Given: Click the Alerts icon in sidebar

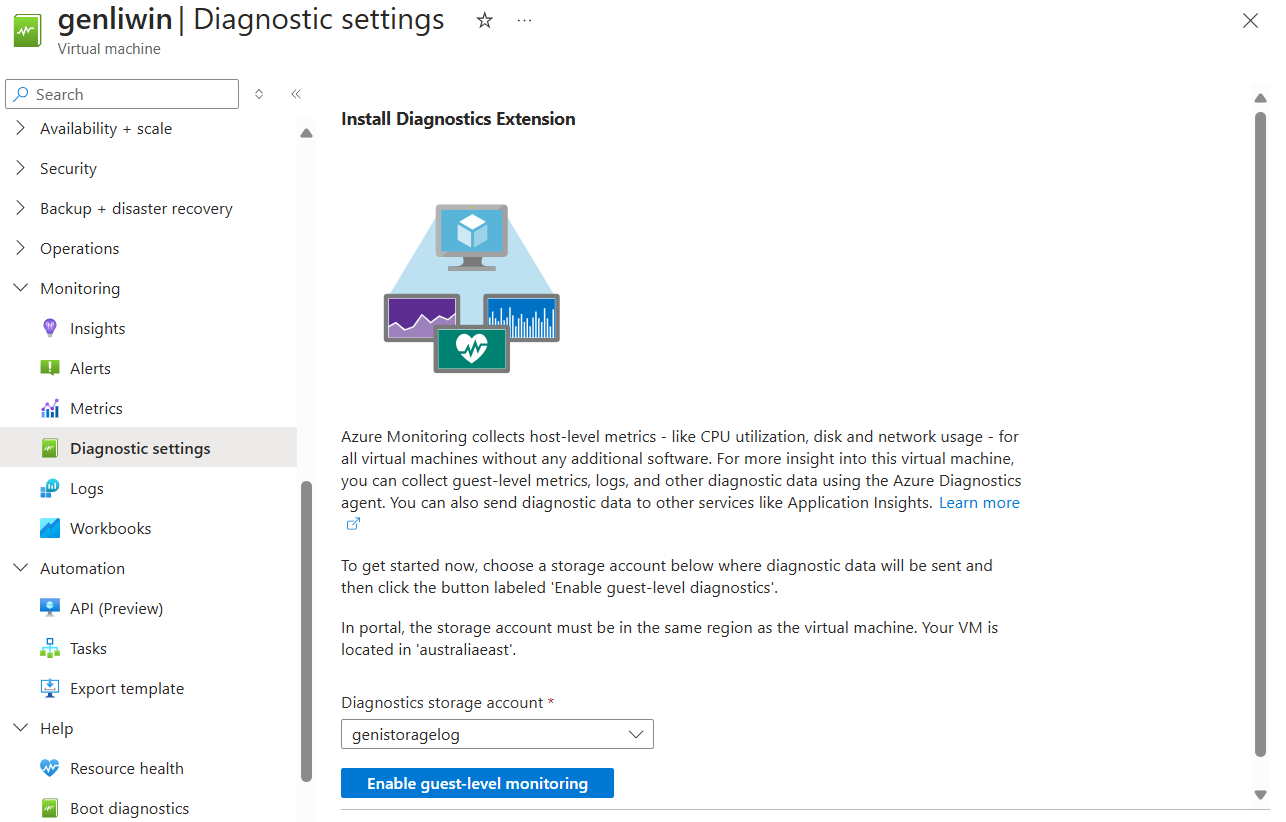Looking at the screenshot, I should tap(50, 368).
